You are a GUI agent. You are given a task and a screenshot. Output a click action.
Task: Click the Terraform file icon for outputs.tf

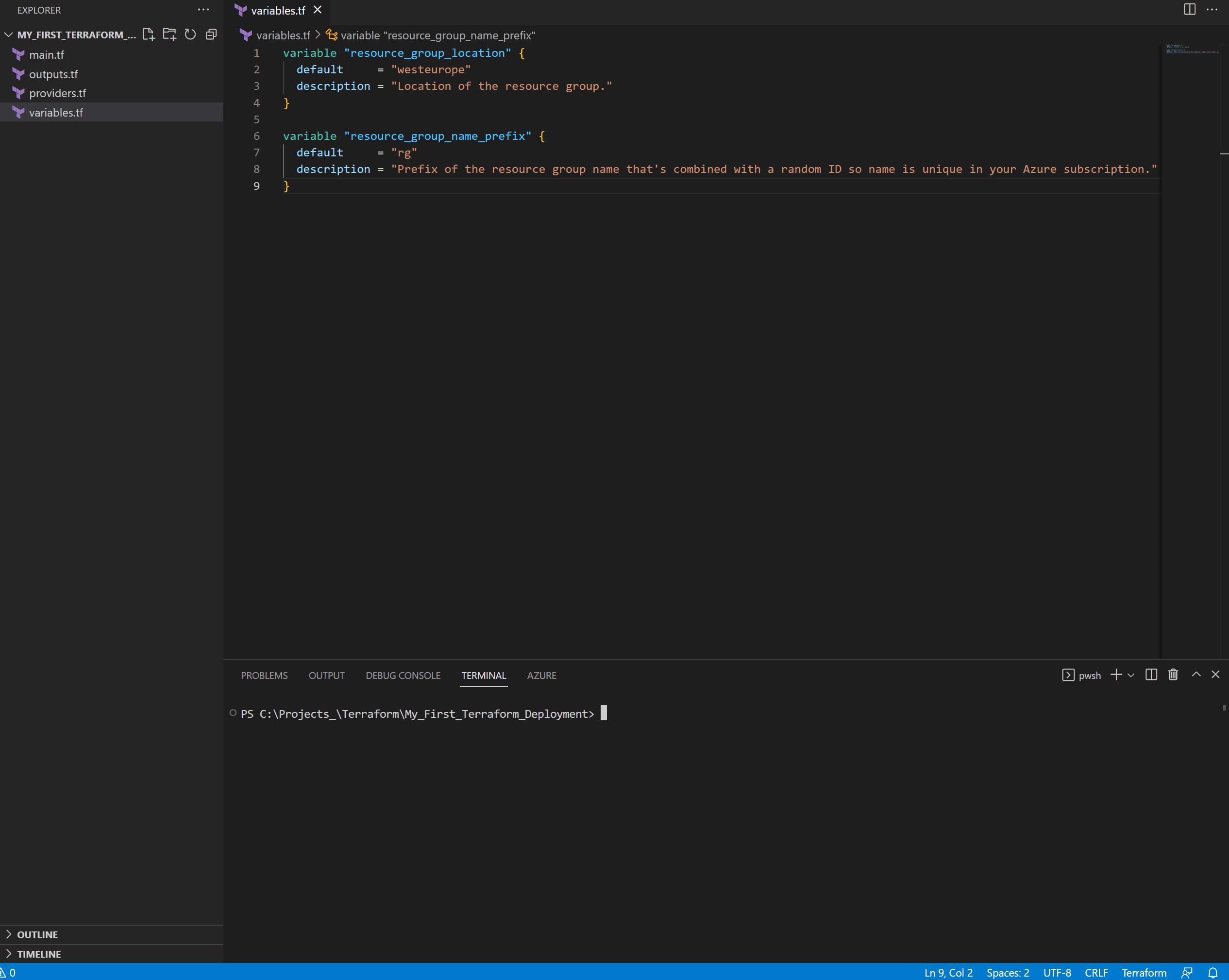(19, 73)
